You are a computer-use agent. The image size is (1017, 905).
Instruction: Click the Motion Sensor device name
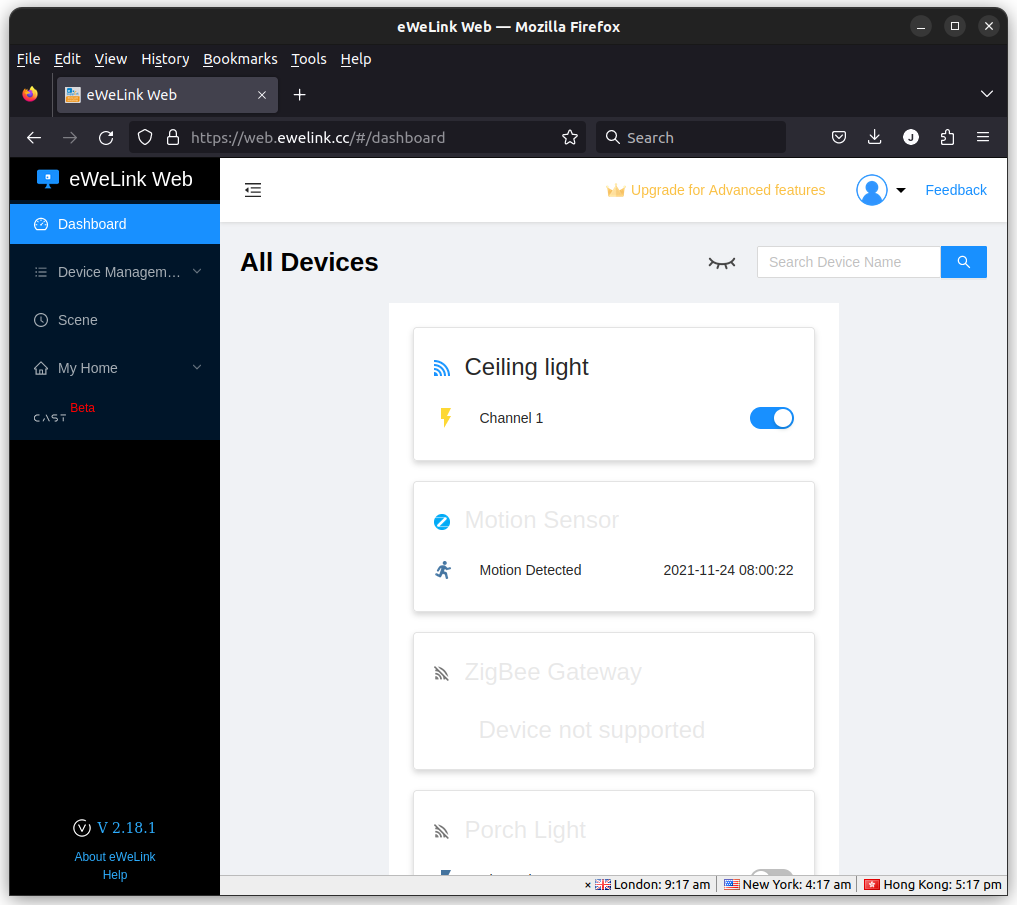[x=542, y=521]
